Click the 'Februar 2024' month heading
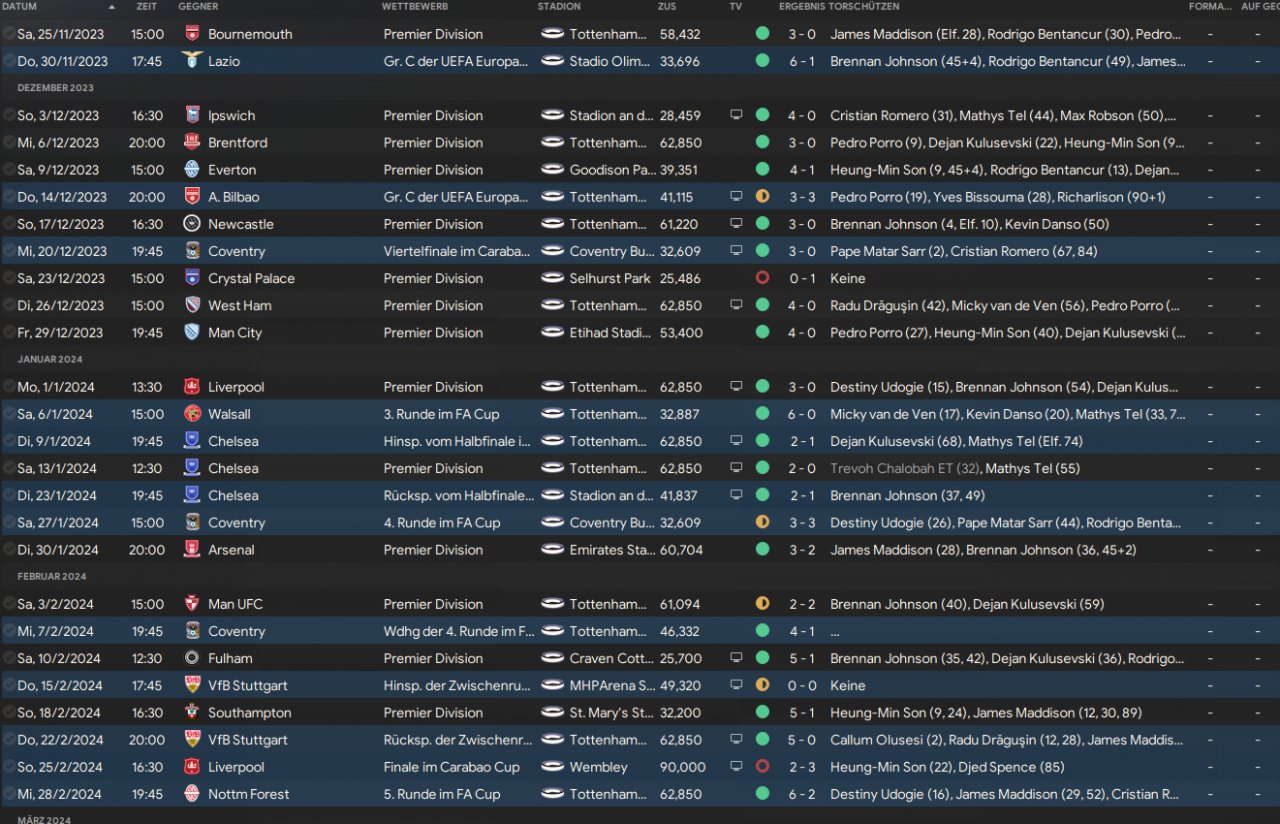1280x824 pixels. (52, 576)
